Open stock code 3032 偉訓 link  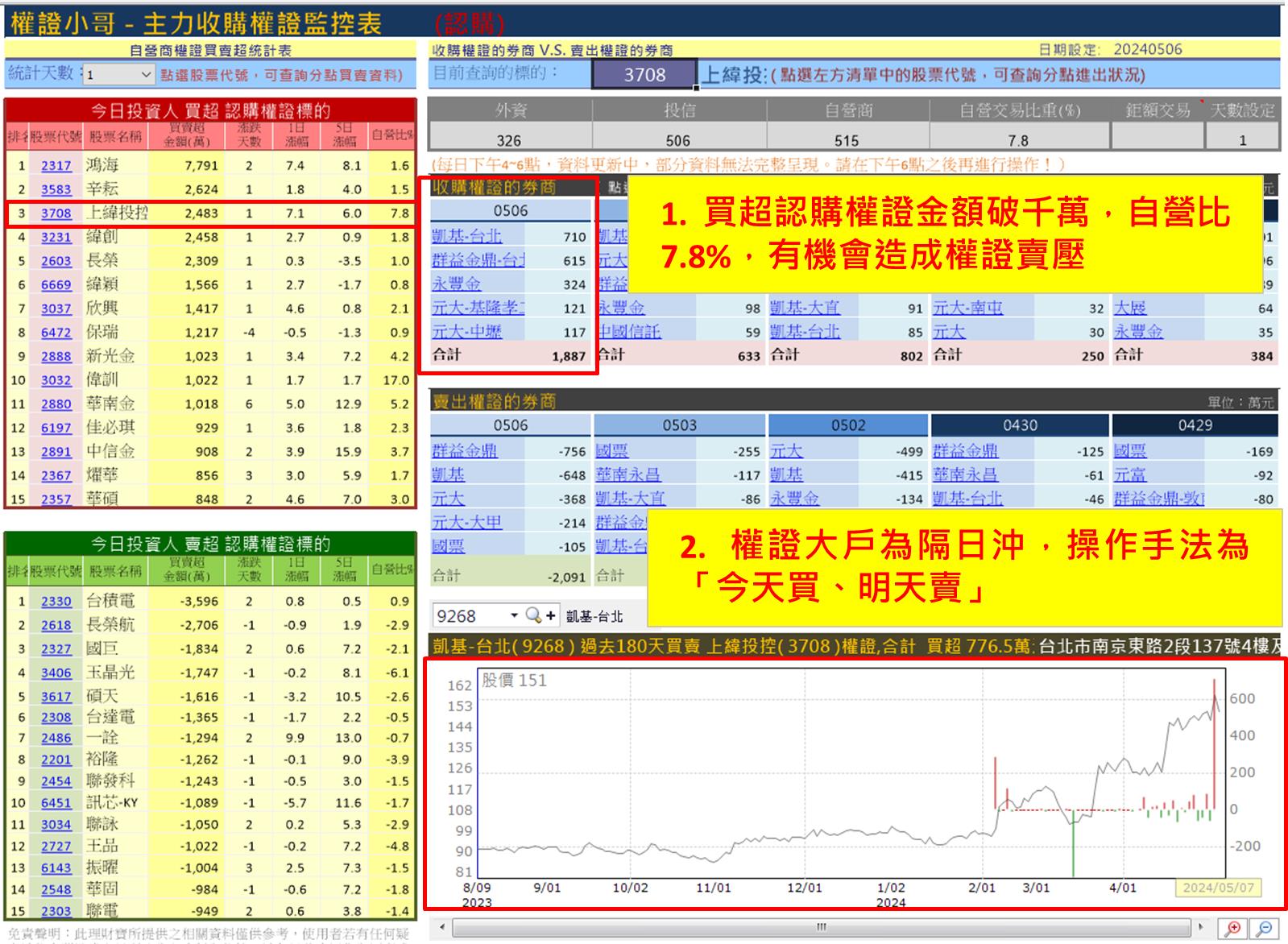click(x=56, y=380)
